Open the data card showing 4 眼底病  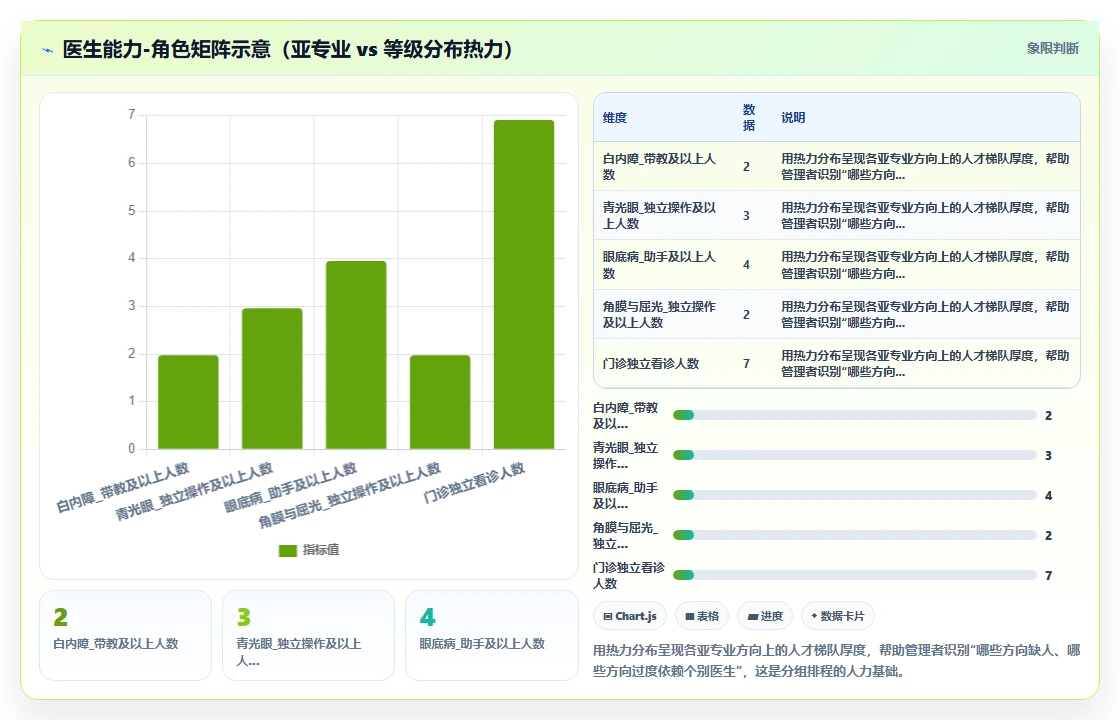[491, 635]
